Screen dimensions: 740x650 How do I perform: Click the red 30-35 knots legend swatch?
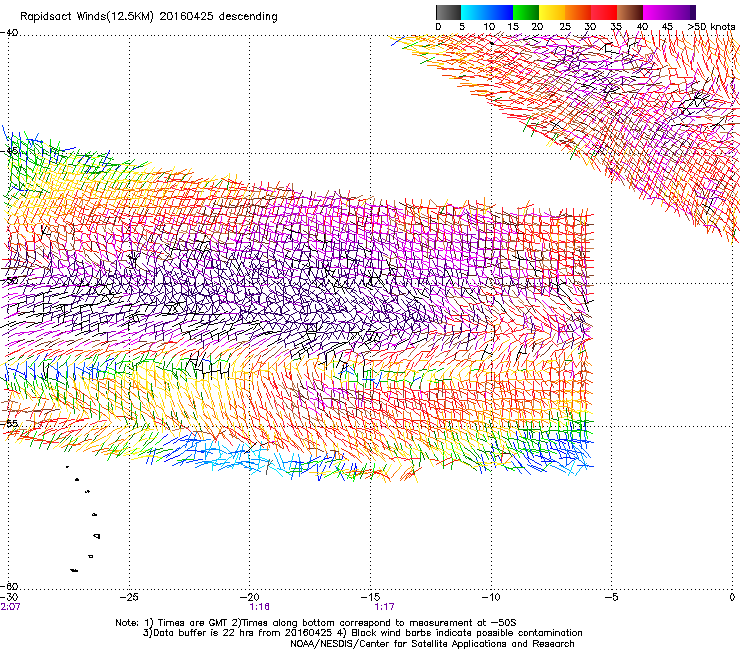click(x=604, y=12)
